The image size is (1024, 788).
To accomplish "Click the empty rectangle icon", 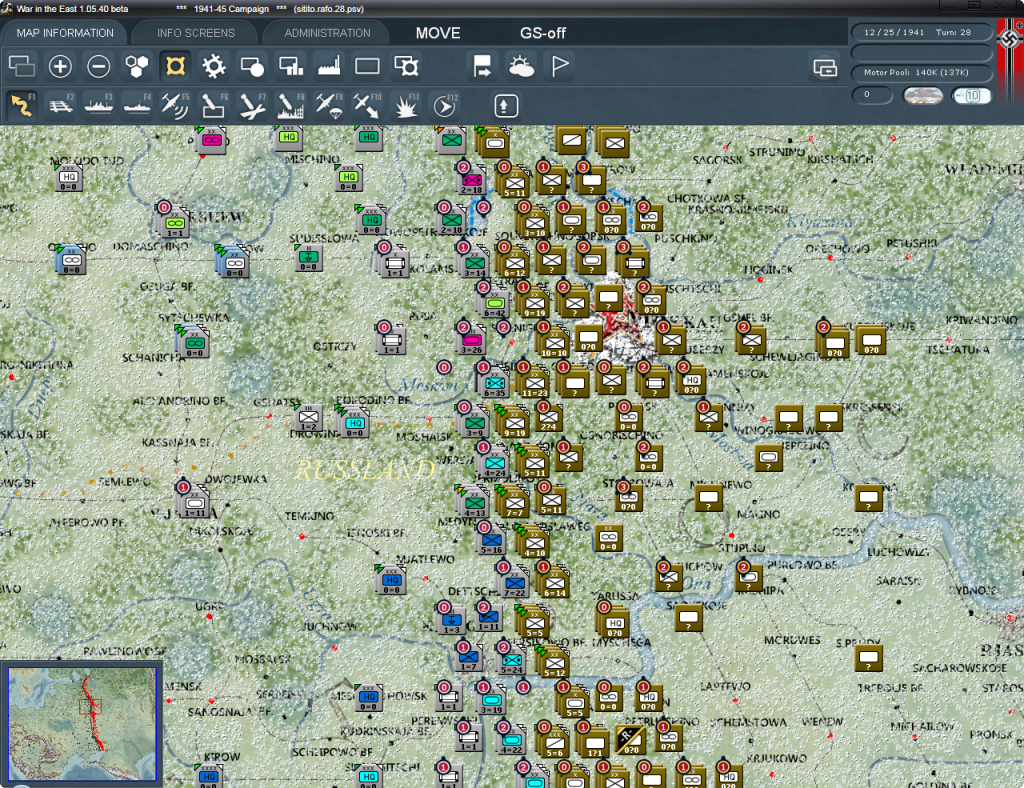I will [367, 66].
